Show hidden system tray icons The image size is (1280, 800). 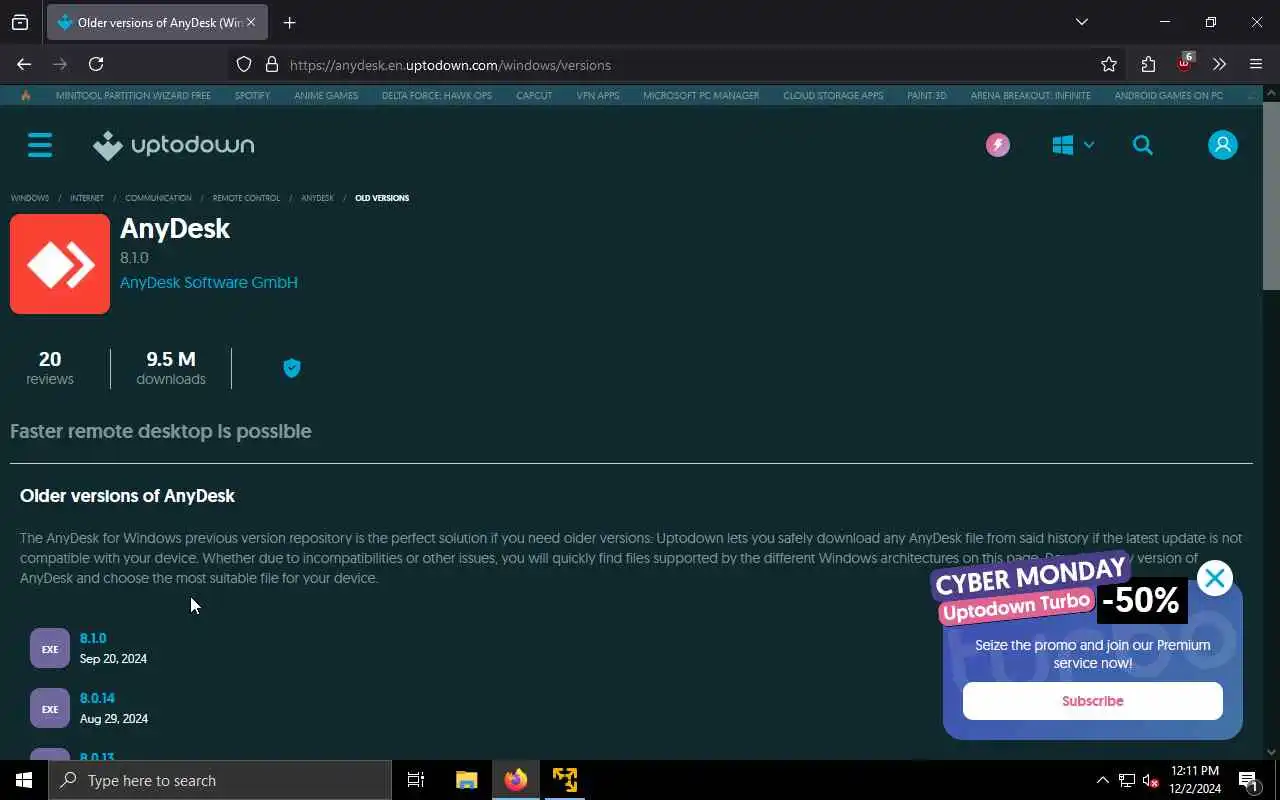click(x=1102, y=780)
